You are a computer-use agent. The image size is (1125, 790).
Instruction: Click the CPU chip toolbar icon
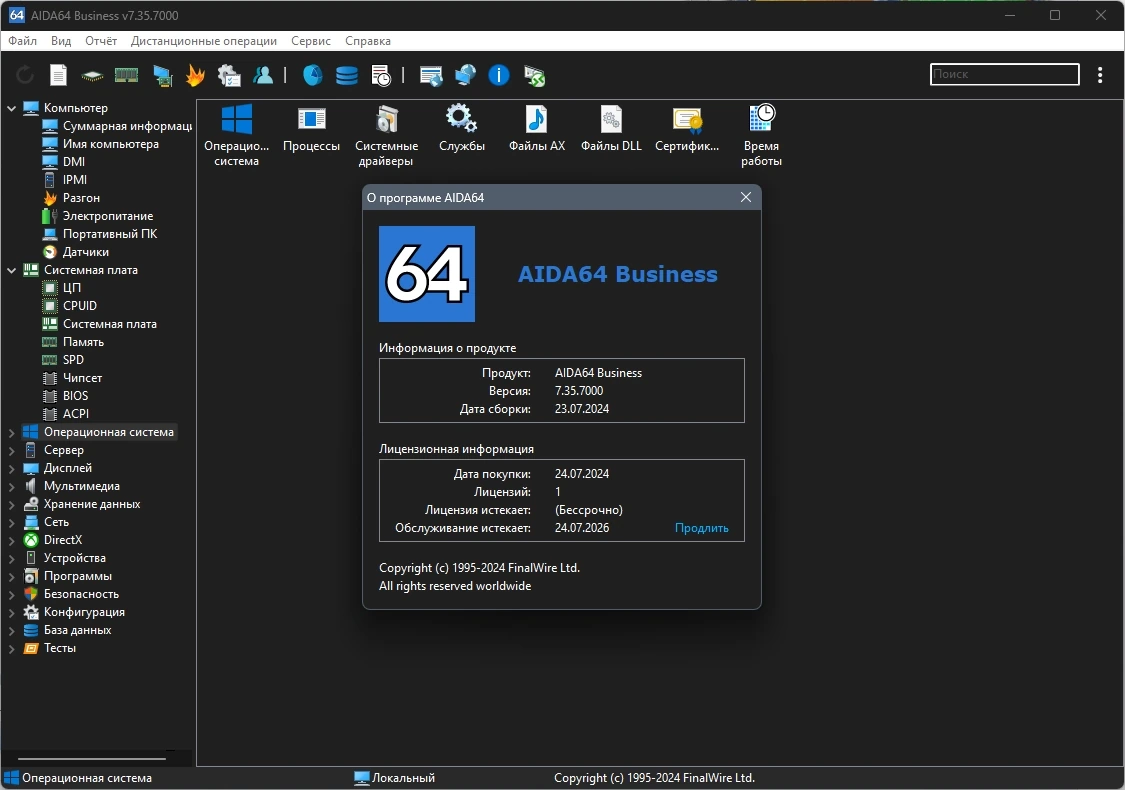coord(93,75)
